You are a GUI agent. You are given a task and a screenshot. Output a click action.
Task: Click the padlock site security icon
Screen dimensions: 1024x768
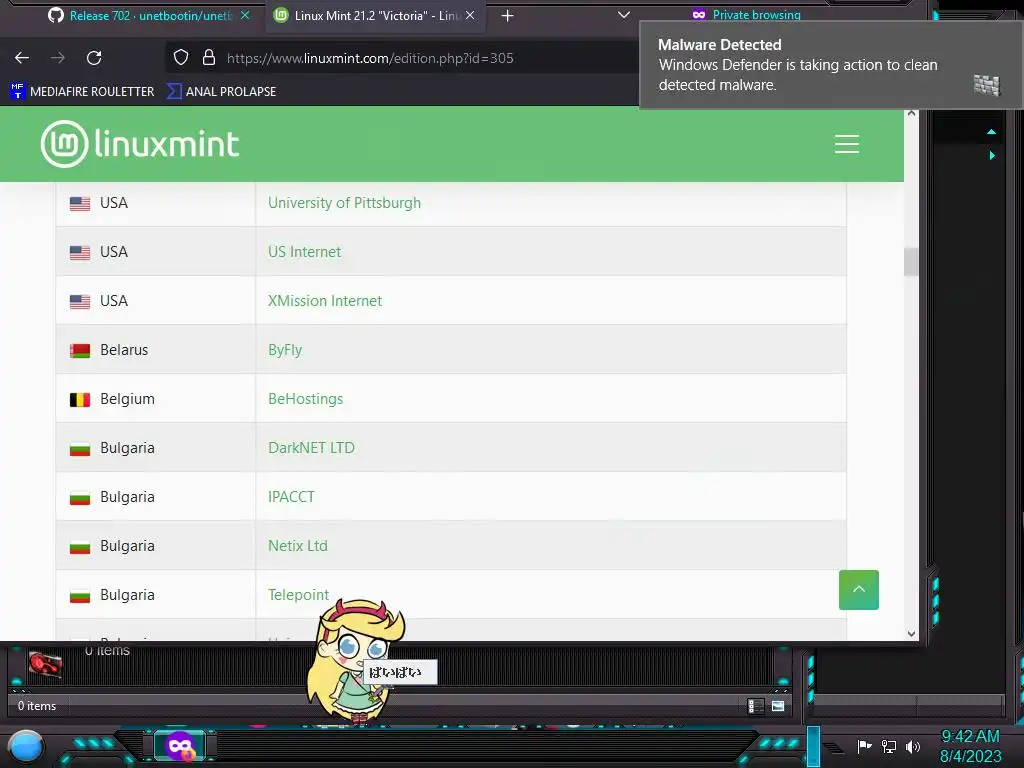pos(209,57)
